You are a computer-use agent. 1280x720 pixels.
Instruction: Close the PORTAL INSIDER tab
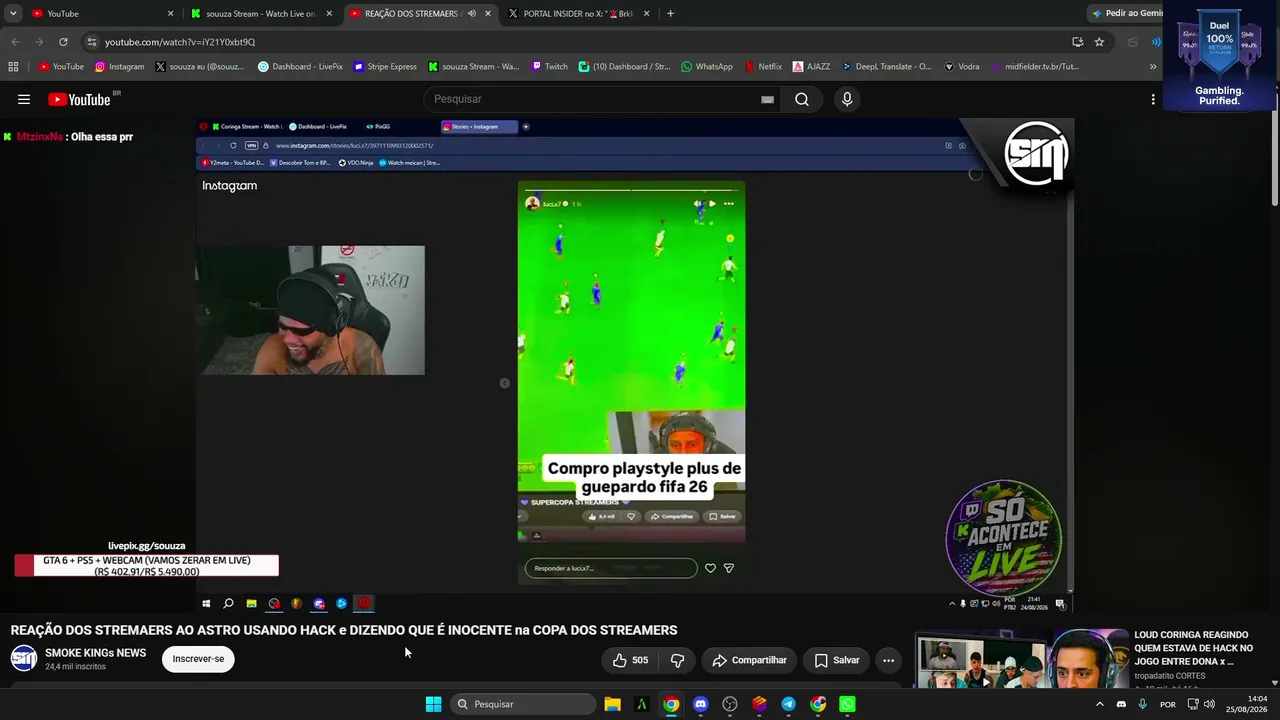pos(646,14)
